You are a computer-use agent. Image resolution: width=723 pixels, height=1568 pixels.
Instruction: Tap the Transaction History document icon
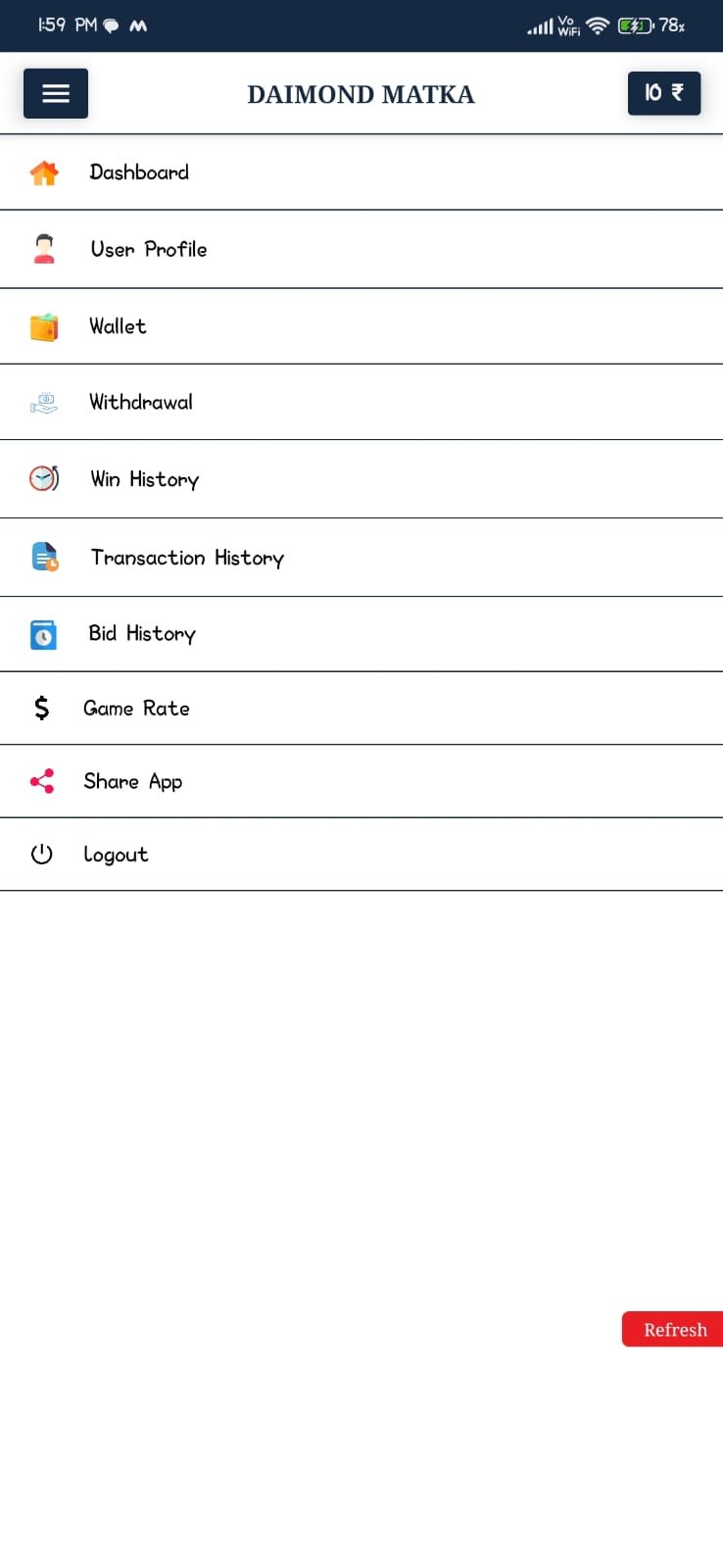tap(44, 557)
